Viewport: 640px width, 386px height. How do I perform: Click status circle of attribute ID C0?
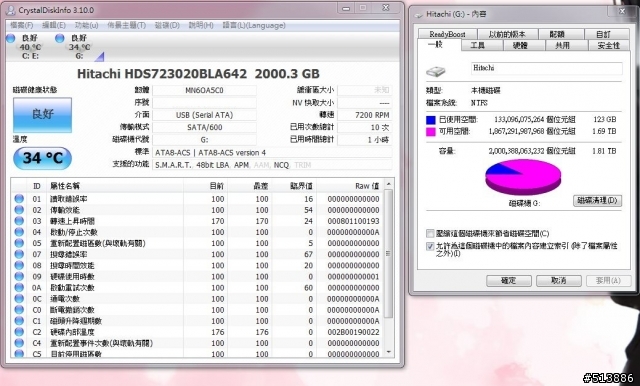[x=19, y=310]
